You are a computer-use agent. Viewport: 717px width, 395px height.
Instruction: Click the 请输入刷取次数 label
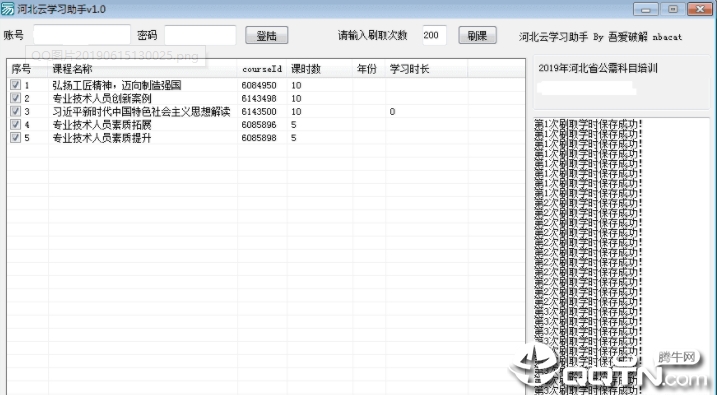[372, 35]
